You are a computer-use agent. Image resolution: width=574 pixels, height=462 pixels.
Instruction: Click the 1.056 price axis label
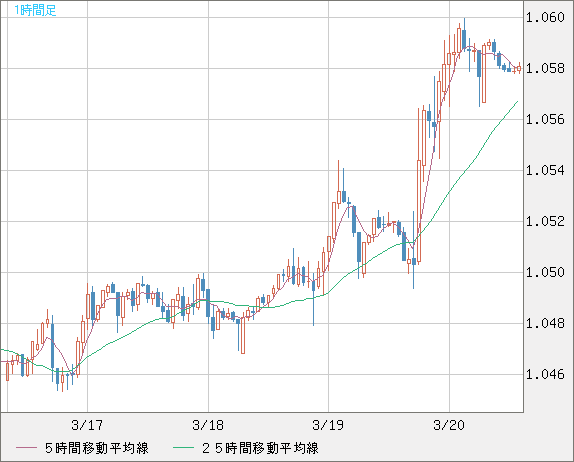(x=545, y=119)
